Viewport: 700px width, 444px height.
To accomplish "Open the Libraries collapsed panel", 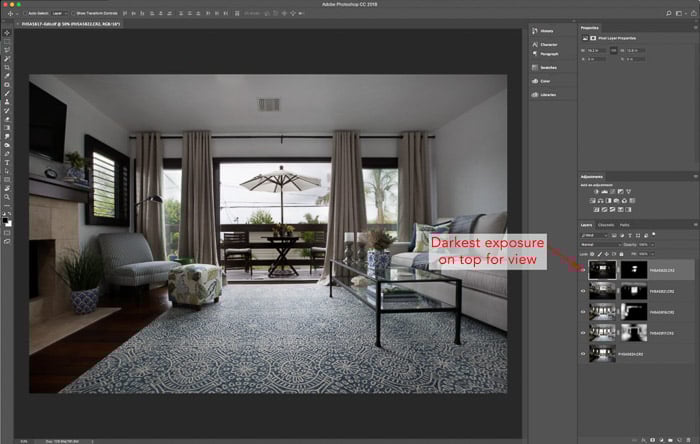I will point(544,95).
